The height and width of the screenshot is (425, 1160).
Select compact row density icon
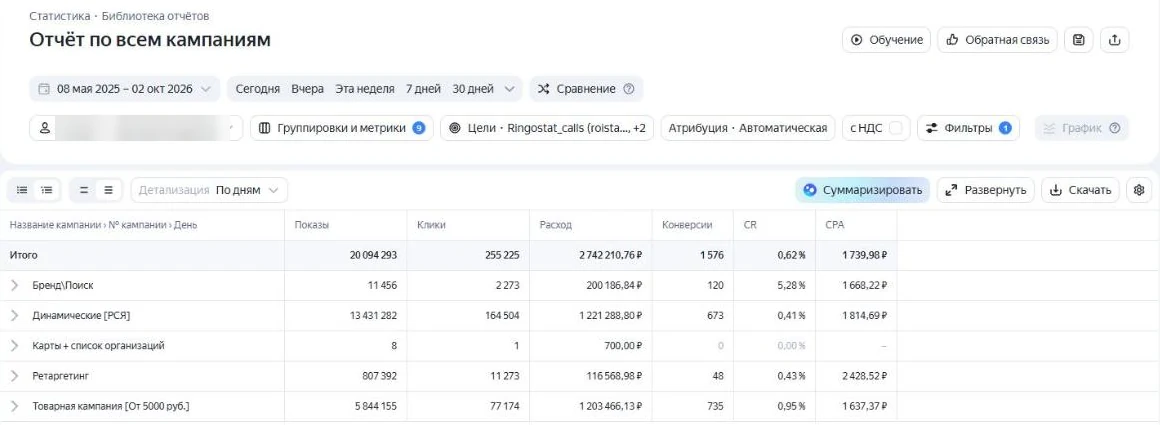click(x=84, y=190)
